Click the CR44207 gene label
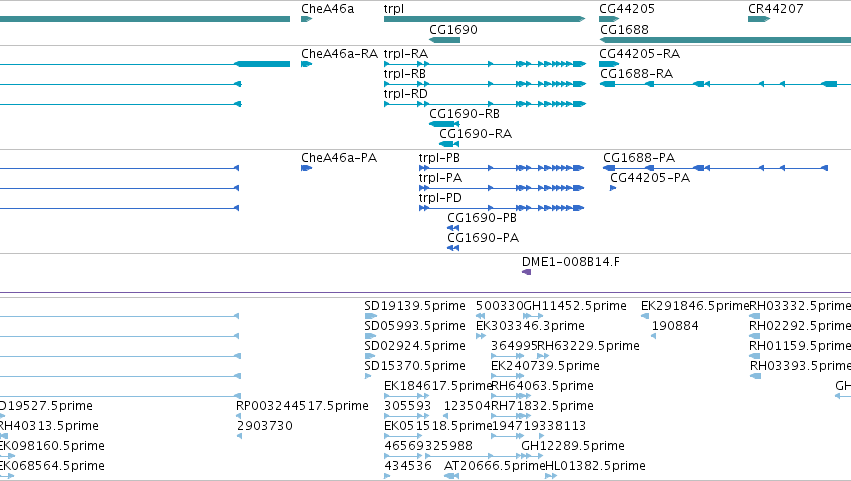 (x=776, y=9)
